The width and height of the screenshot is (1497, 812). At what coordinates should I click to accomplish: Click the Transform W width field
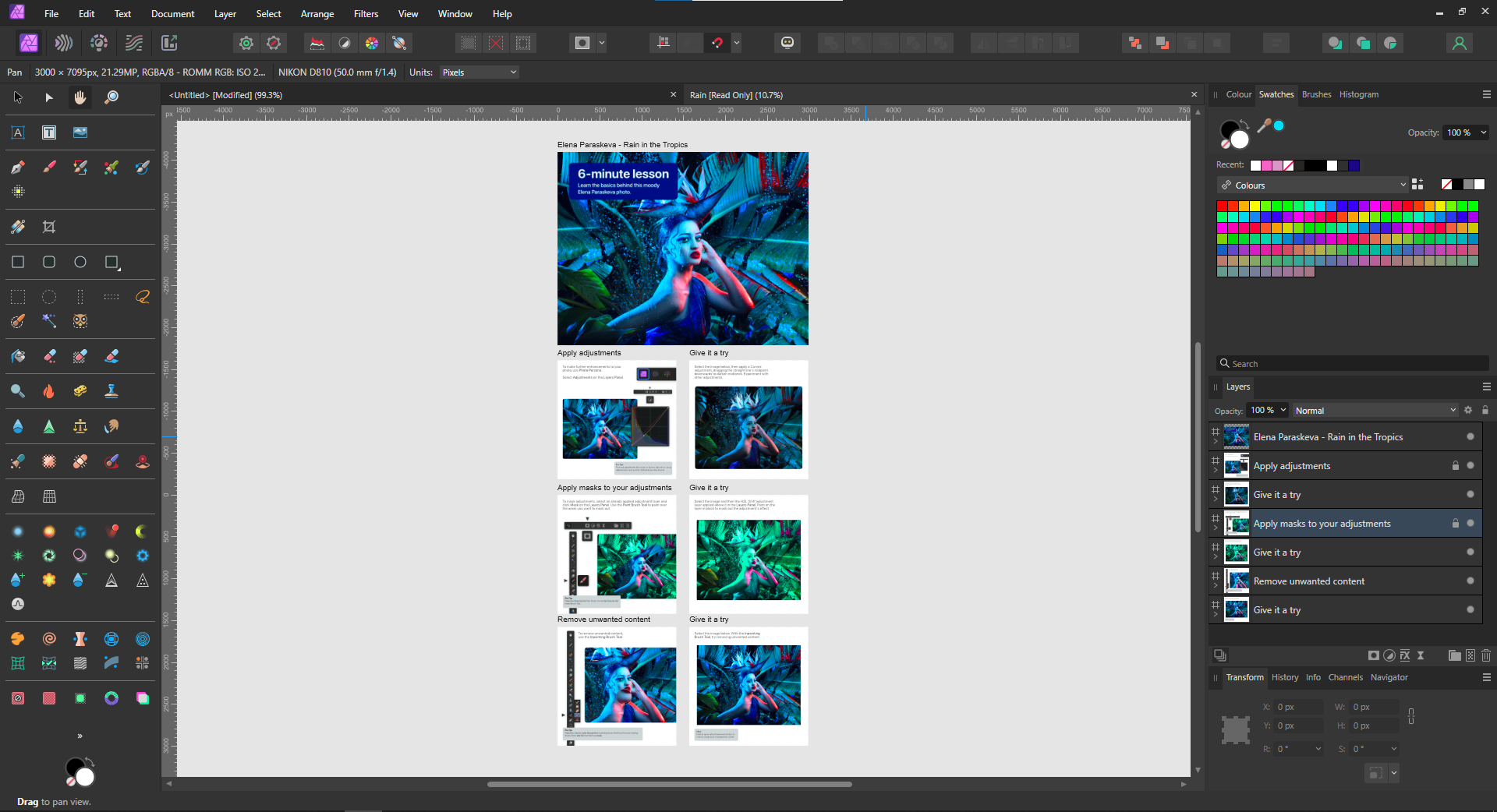coord(1374,707)
